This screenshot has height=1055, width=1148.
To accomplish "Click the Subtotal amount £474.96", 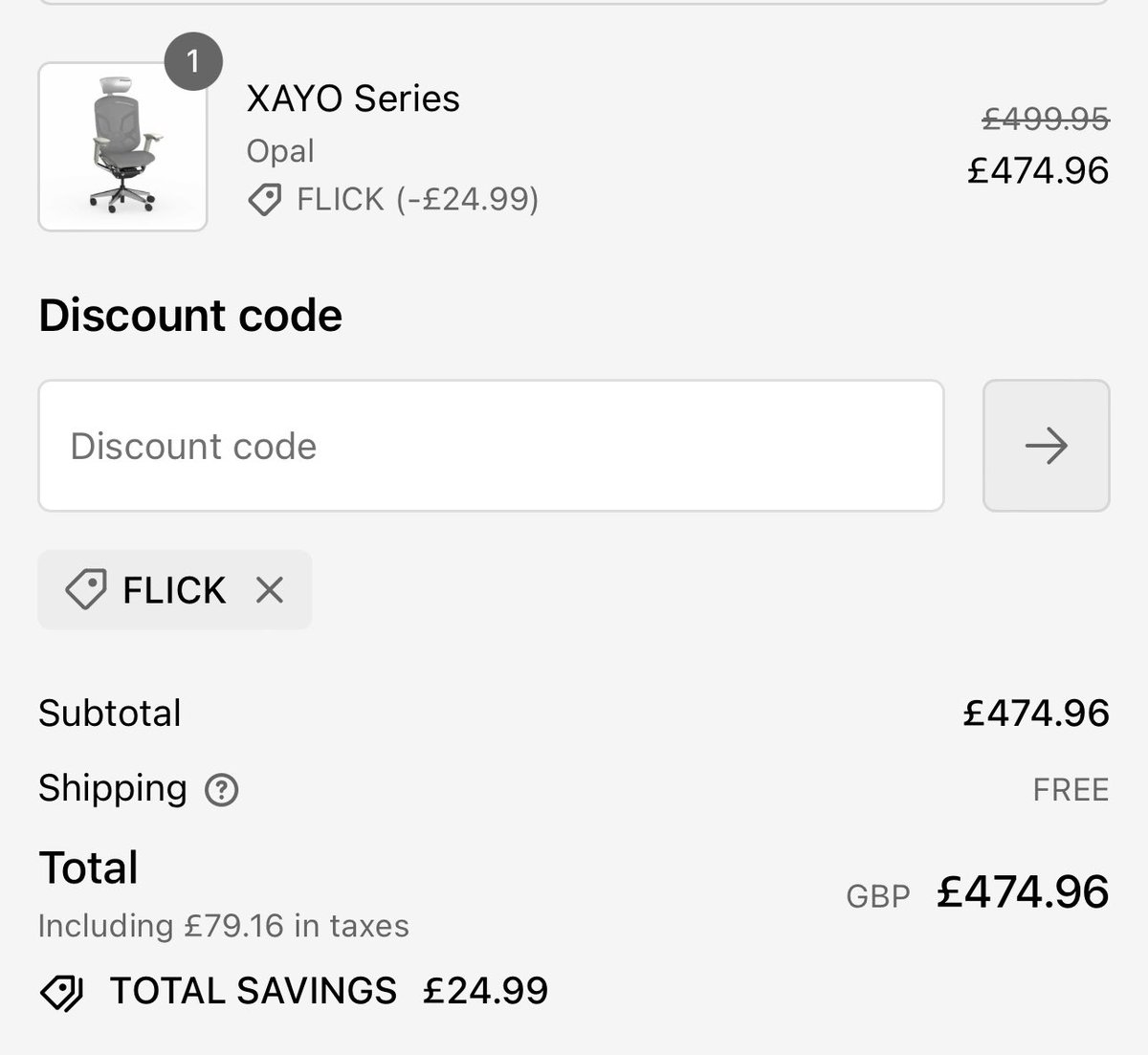I will pyautogui.click(x=1036, y=714).
